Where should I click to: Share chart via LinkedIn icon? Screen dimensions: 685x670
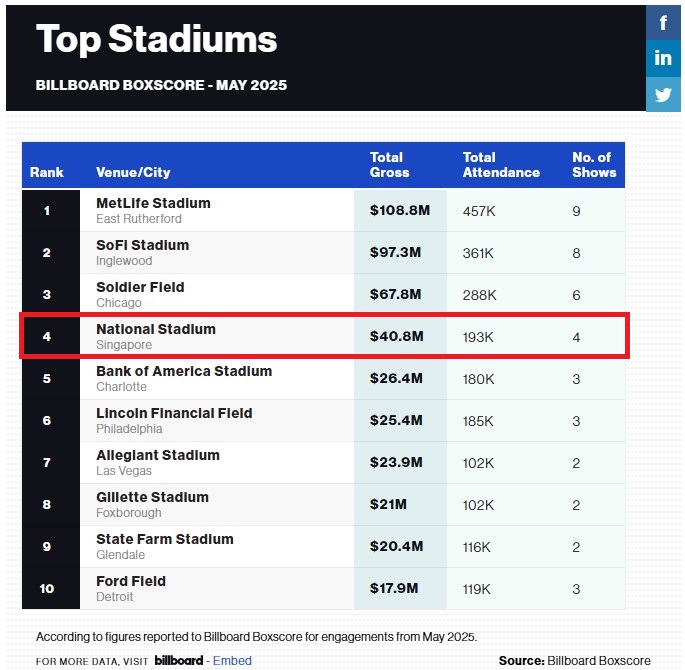coord(663,58)
